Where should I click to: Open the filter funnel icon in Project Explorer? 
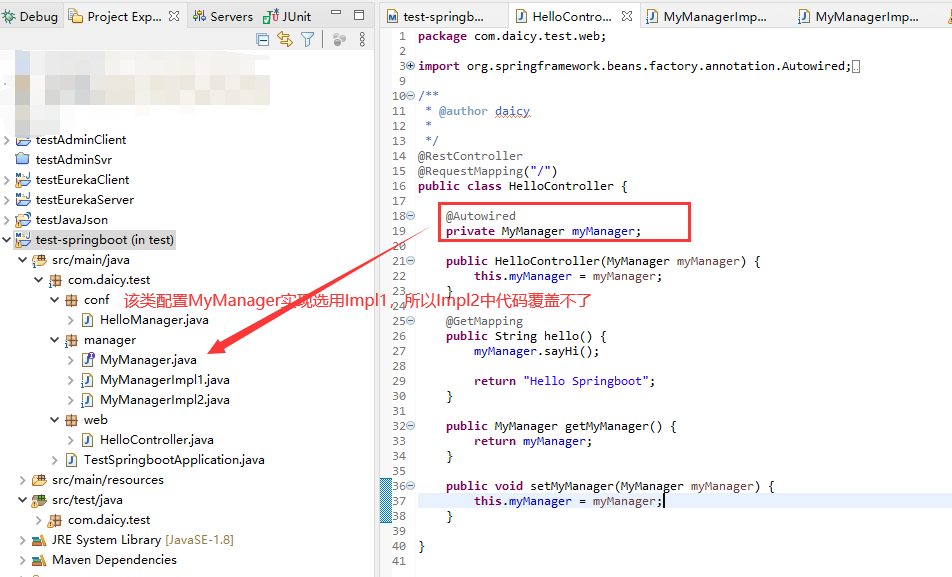(307, 38)
